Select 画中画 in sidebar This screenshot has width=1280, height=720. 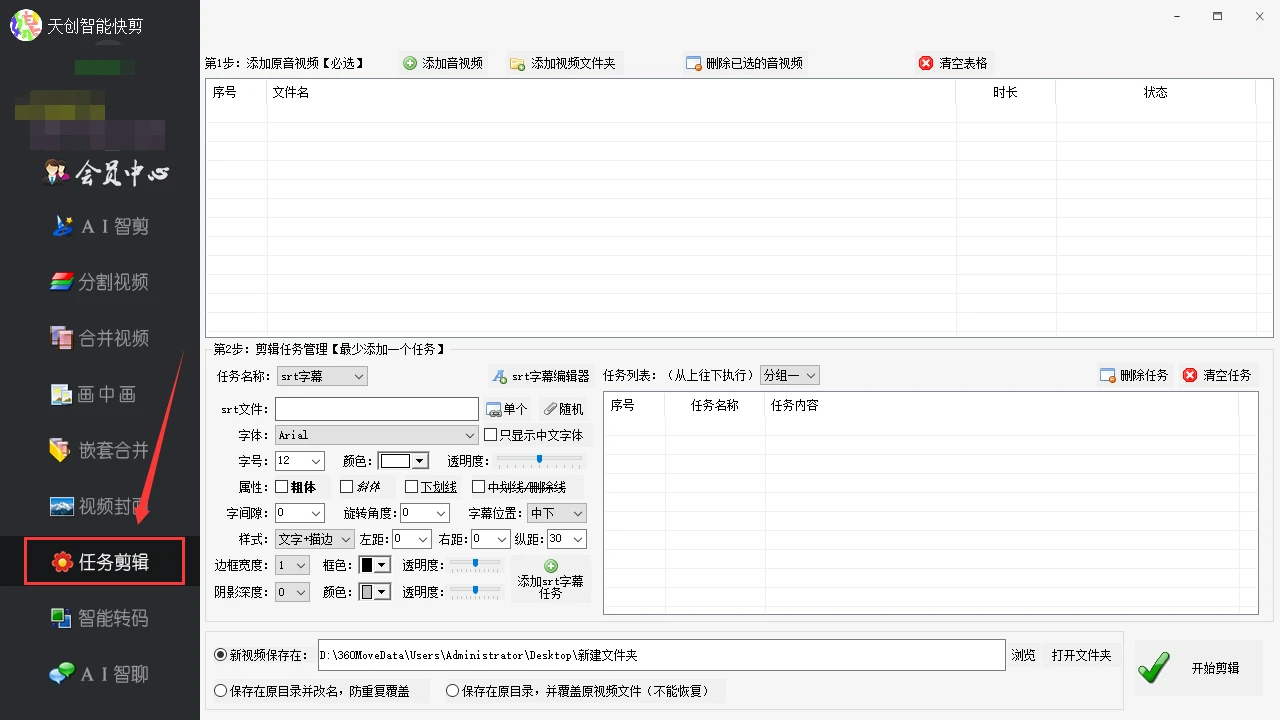click(x=94, y=394)
